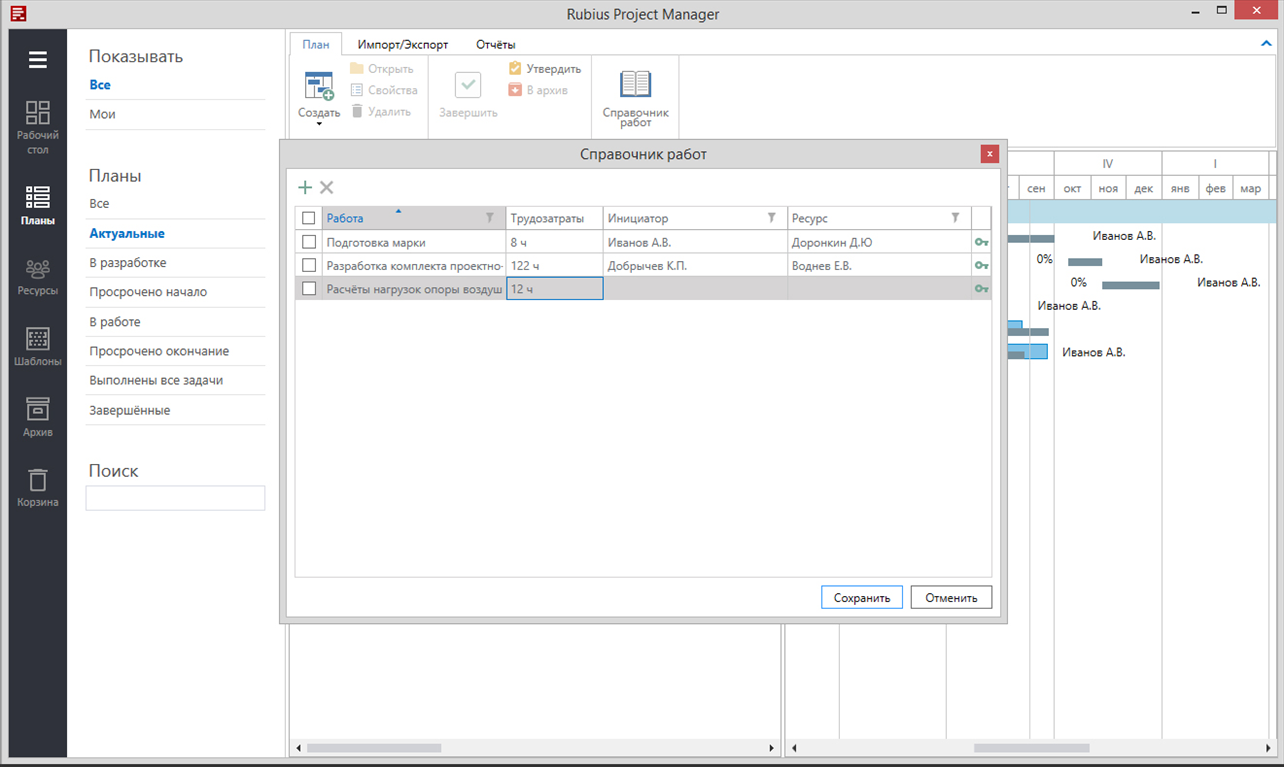
Task: Click the Завершить checkmark icon
Action: tap(468, 85)
